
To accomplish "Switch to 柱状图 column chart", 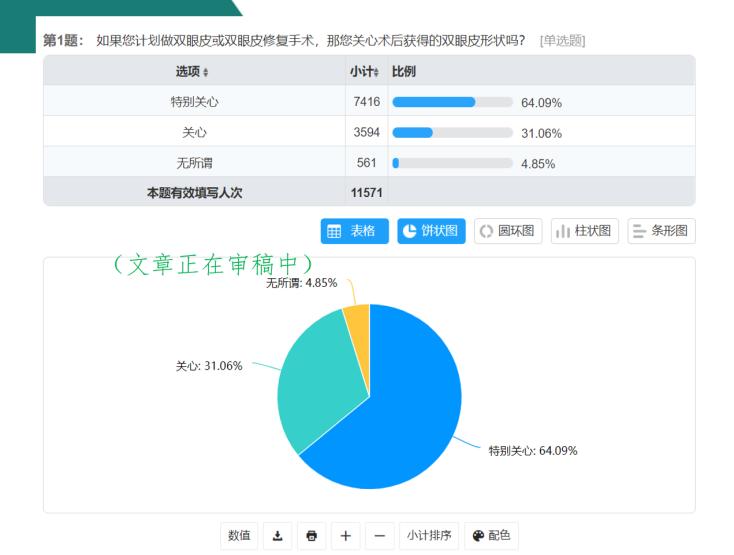I will pyautogui.click(x=585, y=231).
